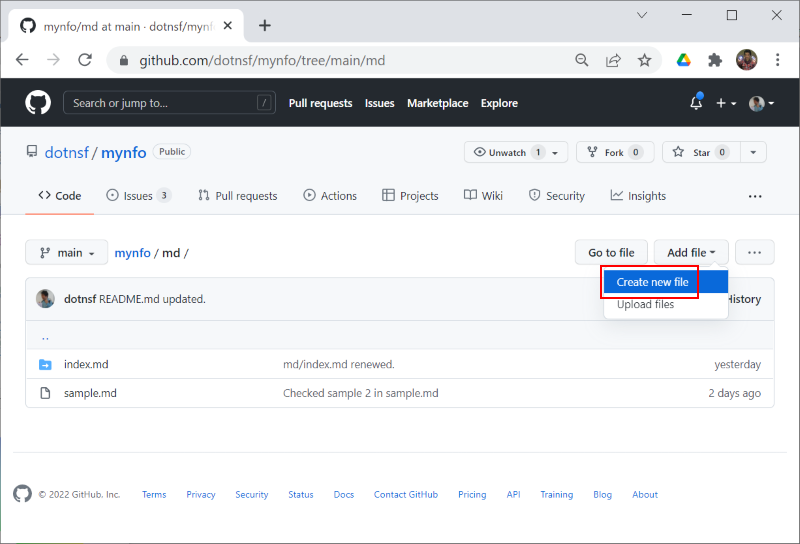
Task: Select Upload files menu item
Action: coord(666,304)
